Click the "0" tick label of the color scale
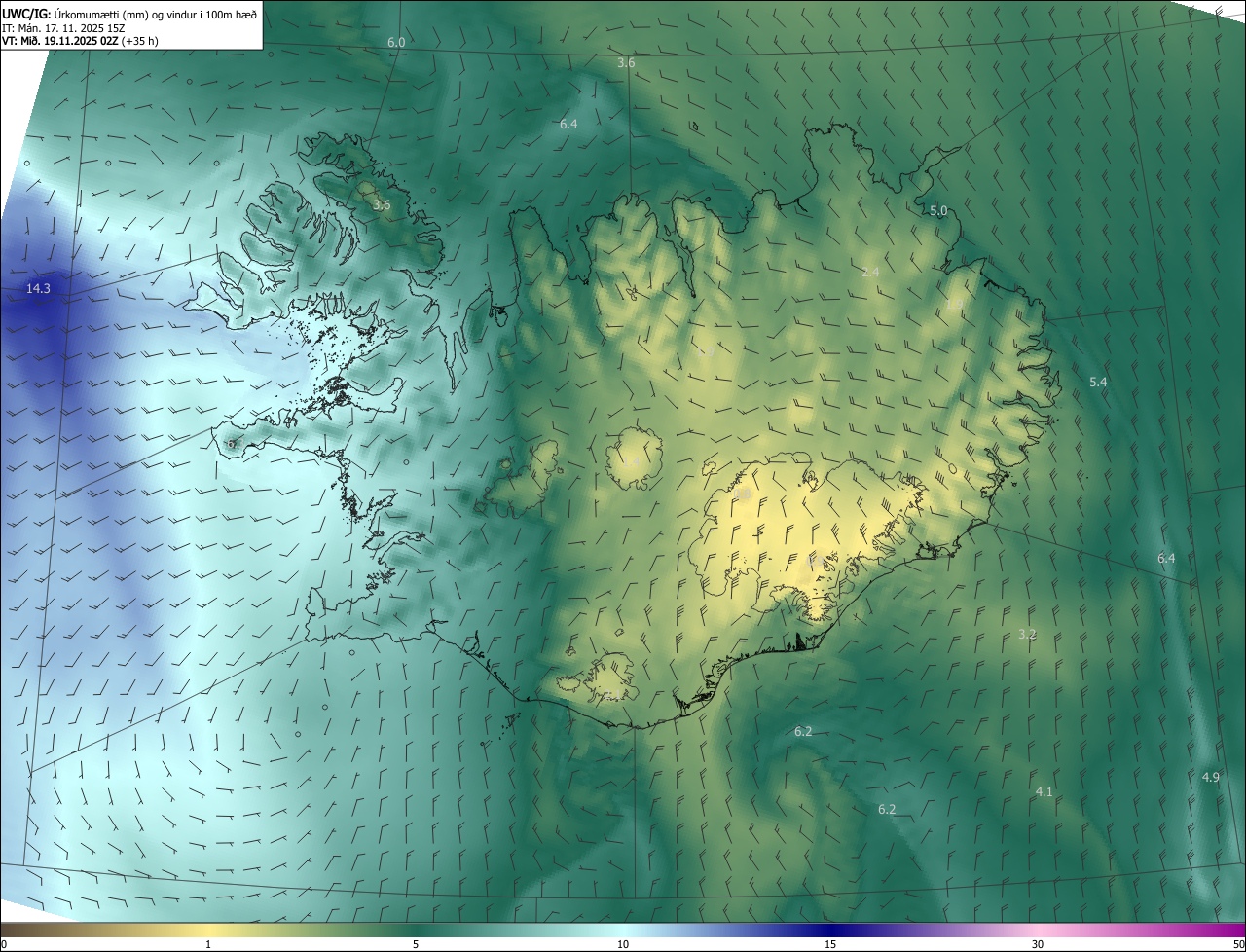The height and width of the screenshot is (952, 1246). pyautogui.click(x=4, y=945)
